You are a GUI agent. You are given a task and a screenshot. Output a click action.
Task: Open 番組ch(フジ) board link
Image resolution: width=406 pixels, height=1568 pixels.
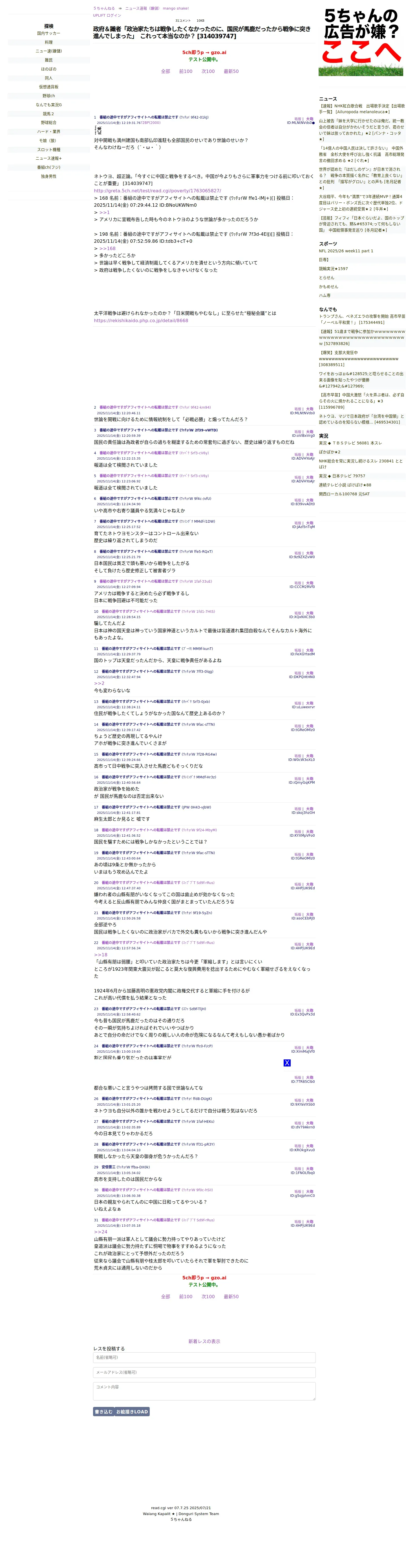[x=49, y=167]
